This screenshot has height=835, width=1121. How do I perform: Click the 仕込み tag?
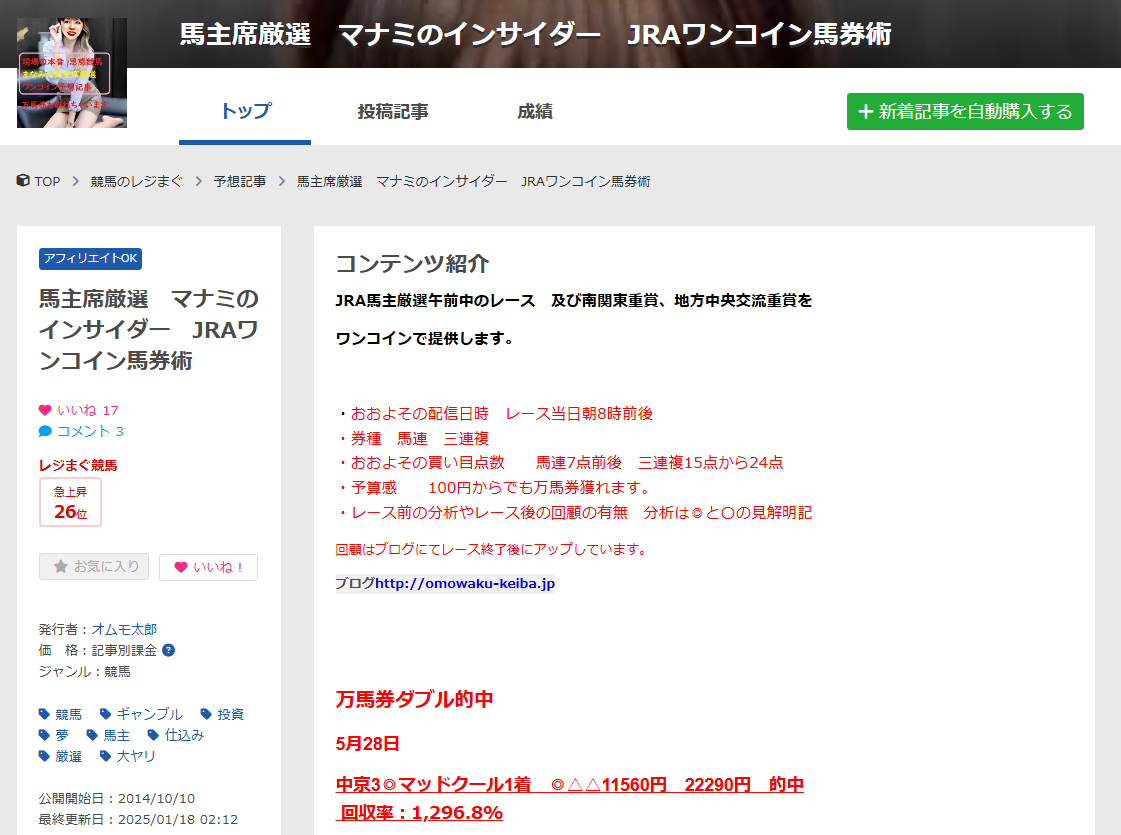[x=184, y=735]
